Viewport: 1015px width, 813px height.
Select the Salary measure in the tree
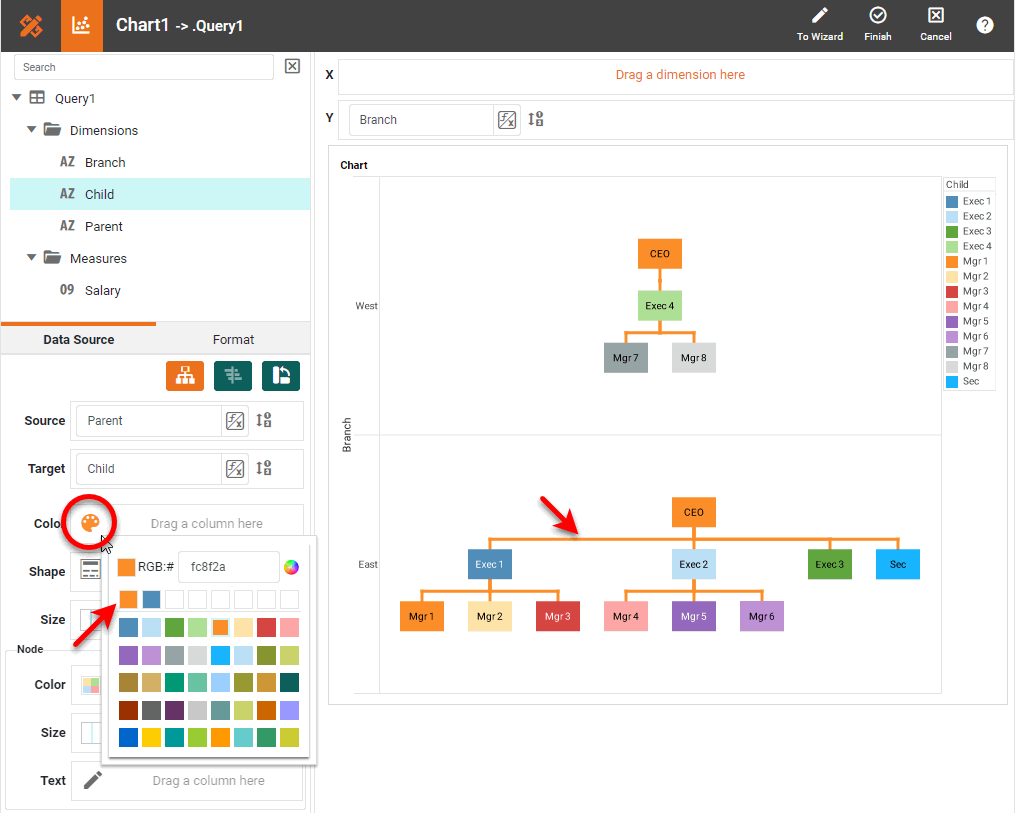[x=102, y=290]
